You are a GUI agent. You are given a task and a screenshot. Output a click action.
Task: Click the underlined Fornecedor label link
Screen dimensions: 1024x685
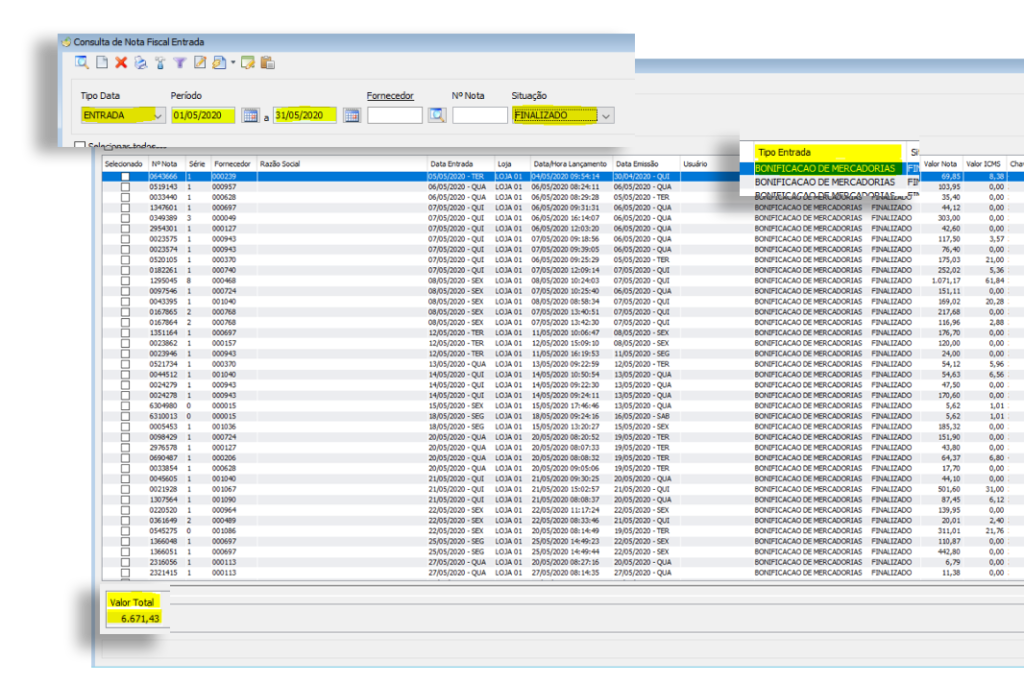(390, 95)
